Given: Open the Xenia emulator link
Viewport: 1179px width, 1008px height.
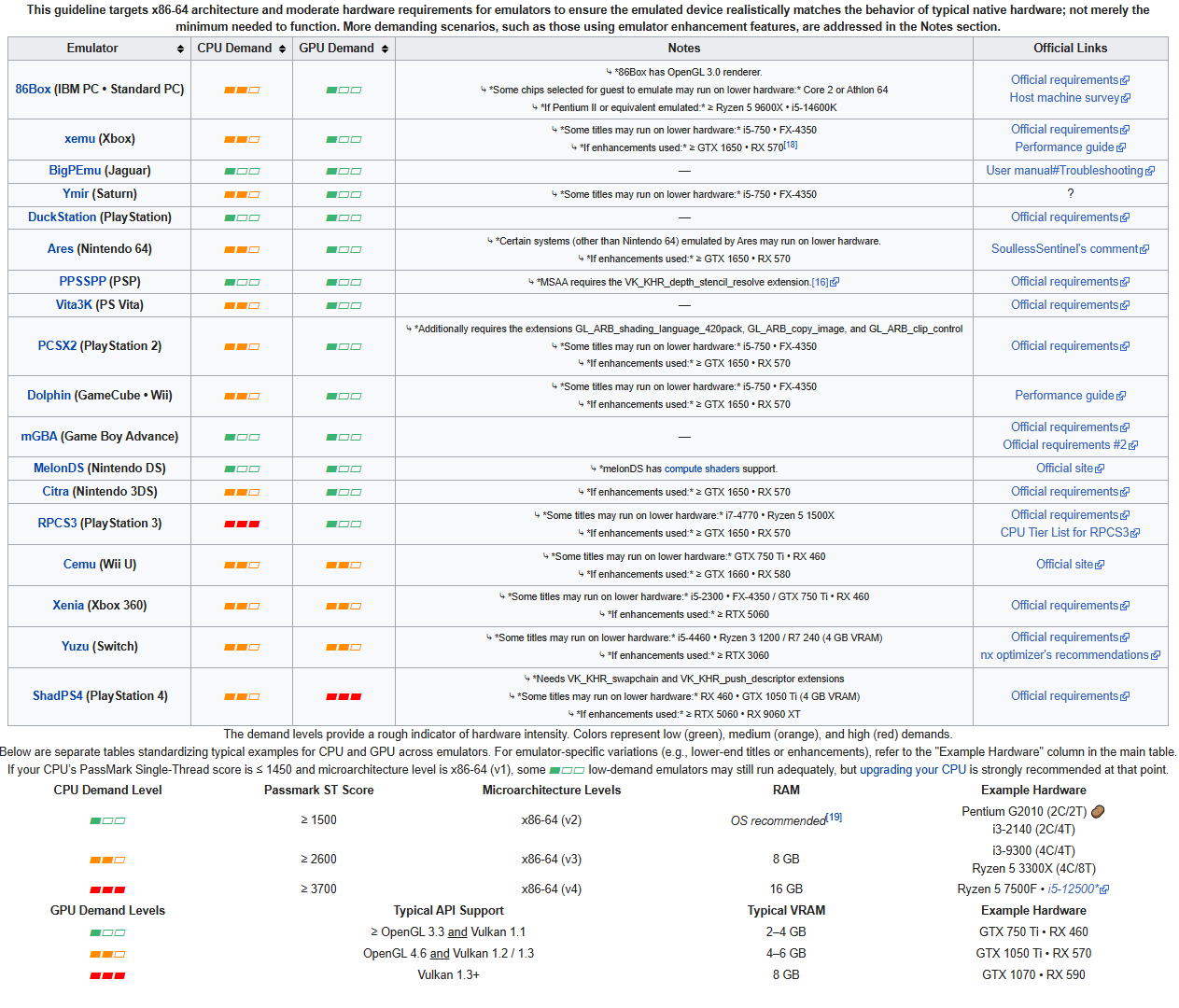Looking at the screenshot, I should point(68,605).
